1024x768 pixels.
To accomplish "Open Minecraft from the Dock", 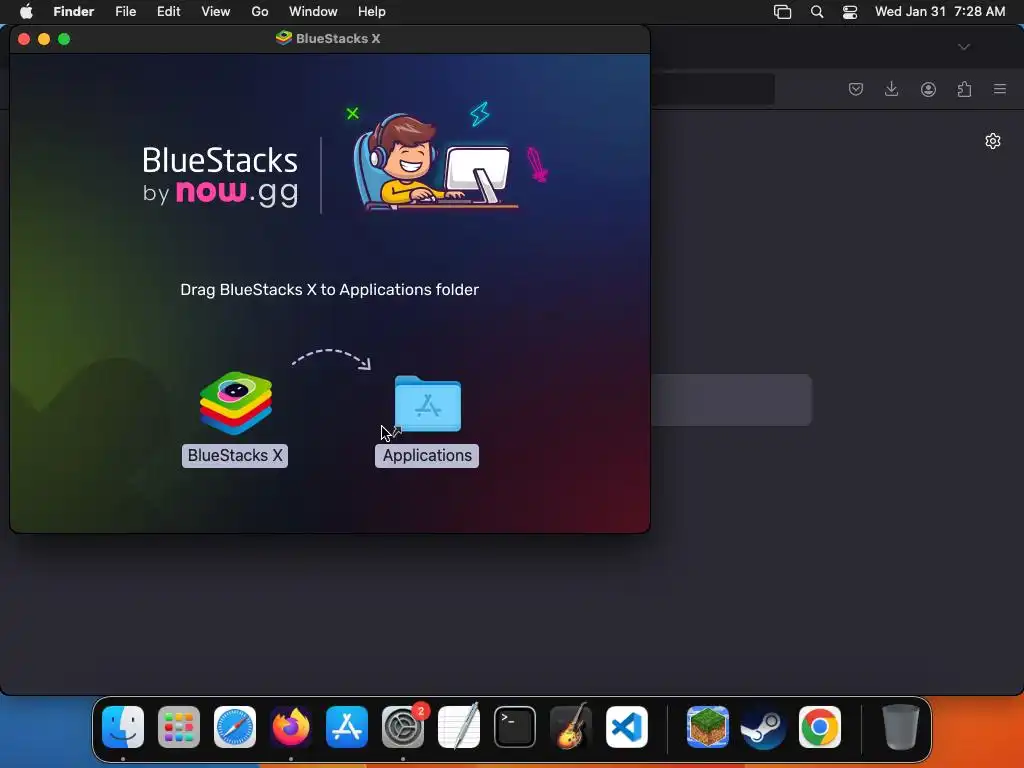I will pos(708,727).
